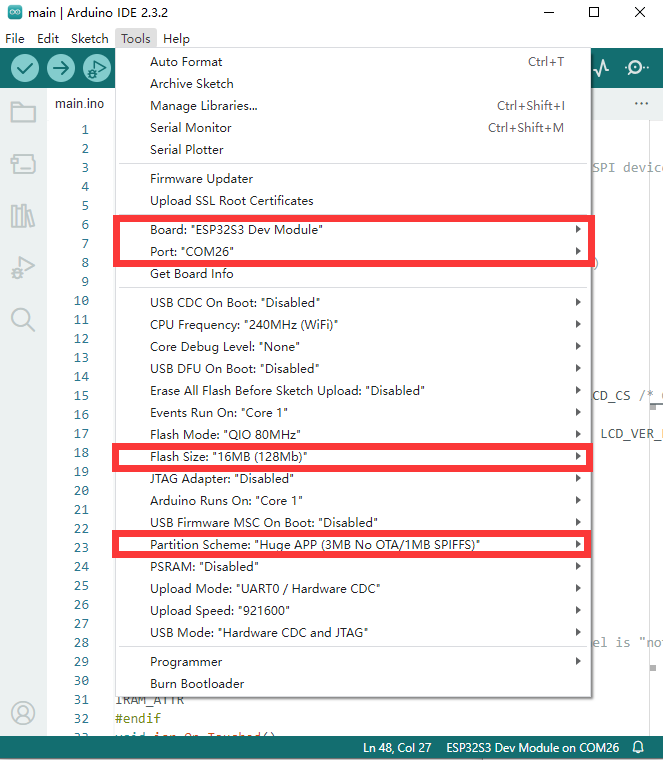This screenshot has height=760, width=663.
Task: Expand USB DFU On Boot submenu
Action: 353,368
